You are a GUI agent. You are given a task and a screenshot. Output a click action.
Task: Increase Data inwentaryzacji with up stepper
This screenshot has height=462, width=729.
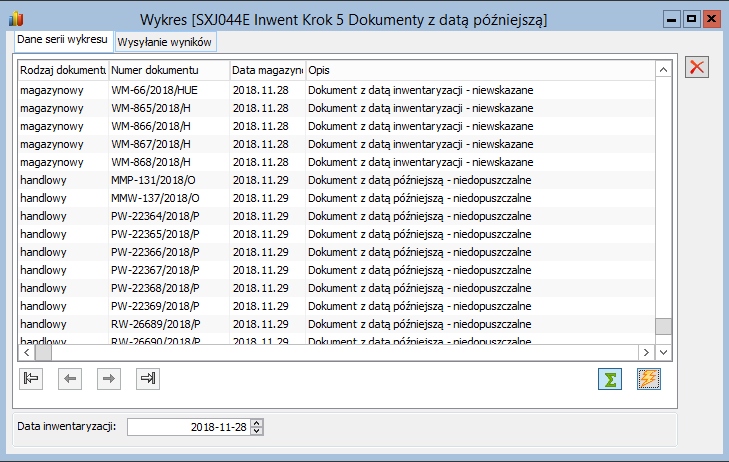(x=257, y=423)
